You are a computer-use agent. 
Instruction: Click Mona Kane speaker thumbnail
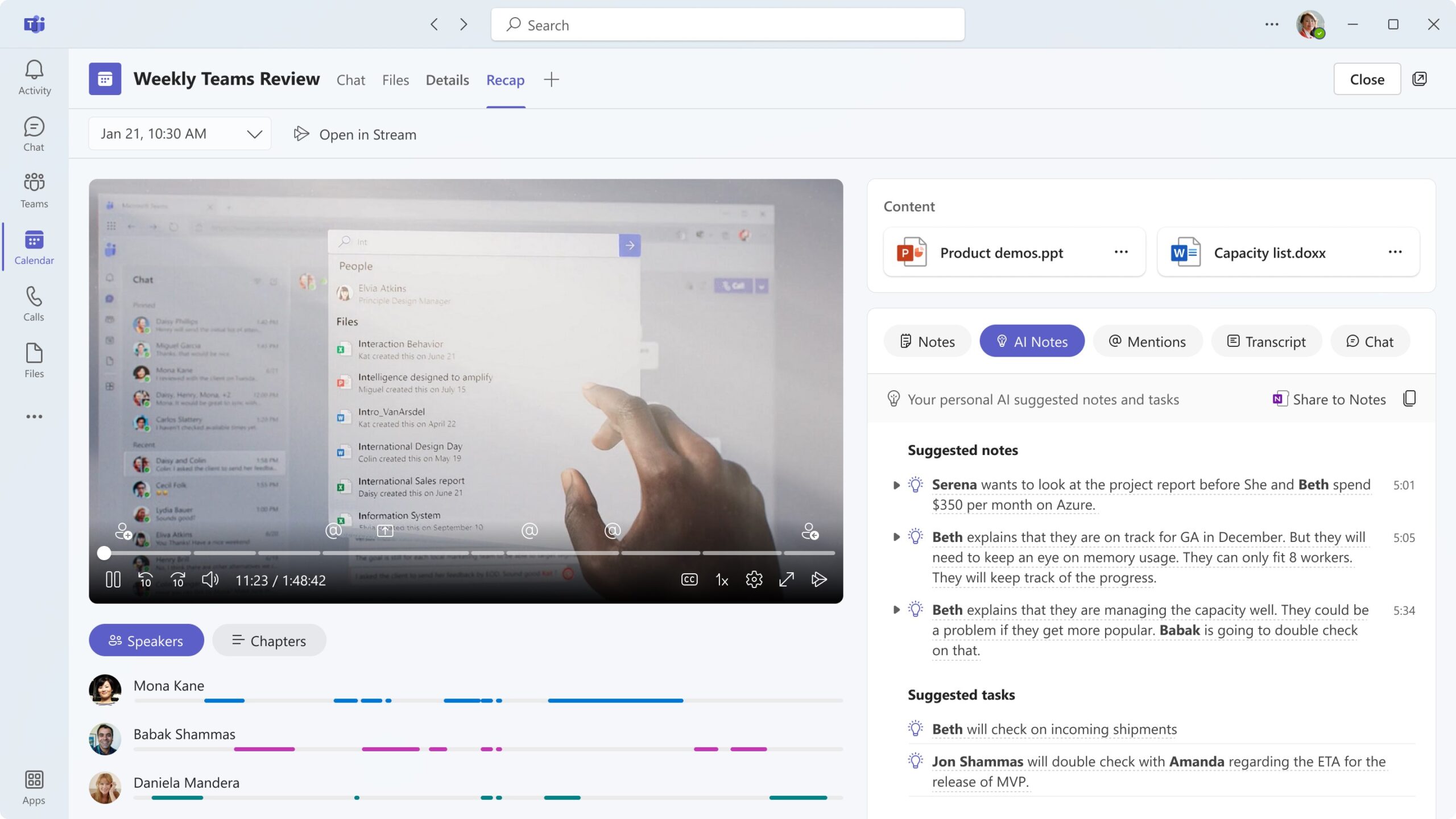click(104, 689)
